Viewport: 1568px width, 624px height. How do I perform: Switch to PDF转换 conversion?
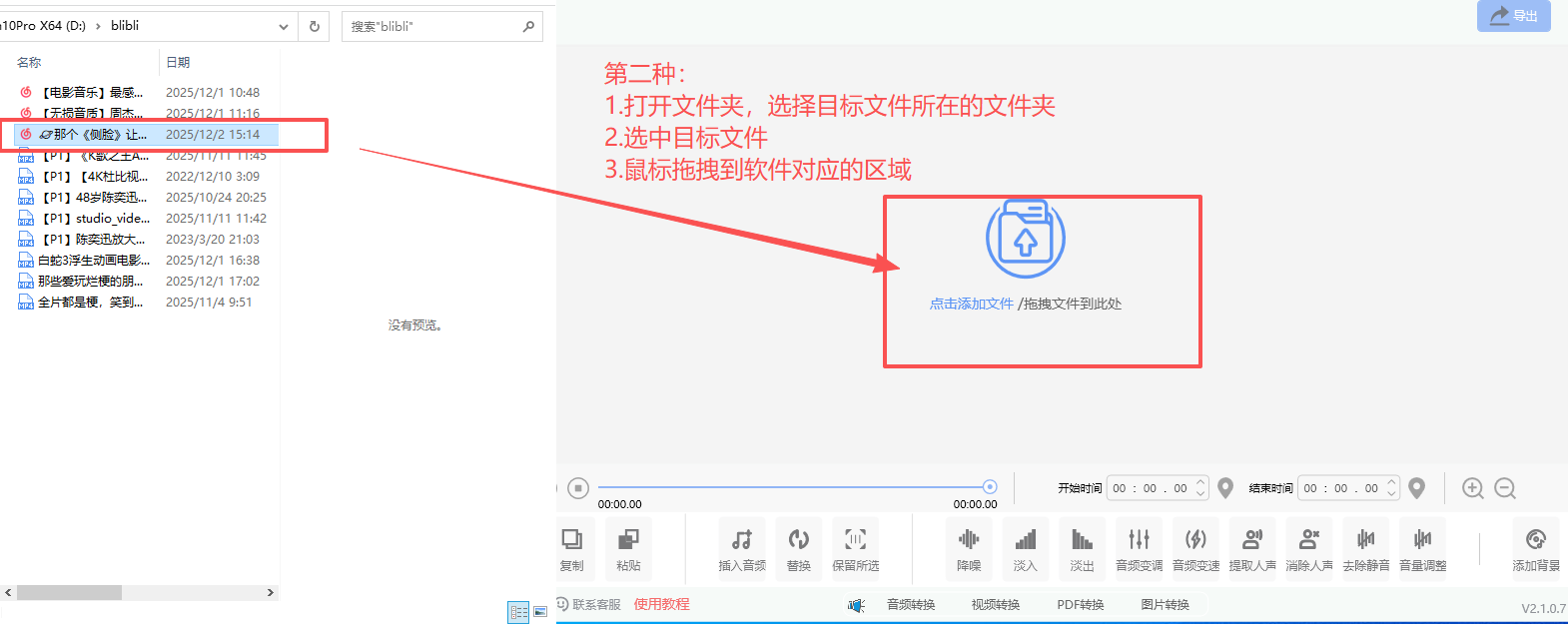[x=1081, y=605]
